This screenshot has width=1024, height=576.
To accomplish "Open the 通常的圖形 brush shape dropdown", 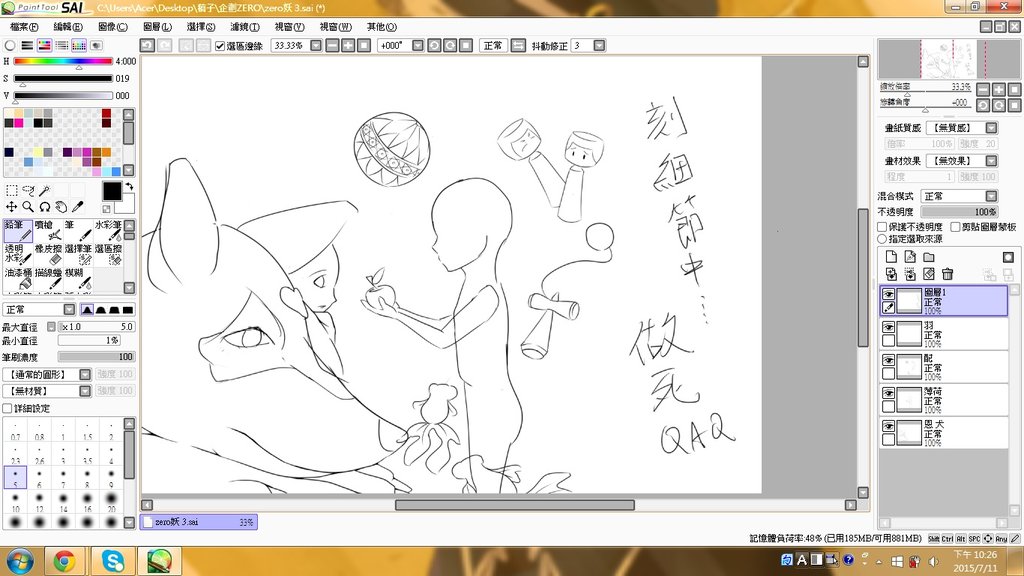I will pyautogui.click(x=85, y=374).
